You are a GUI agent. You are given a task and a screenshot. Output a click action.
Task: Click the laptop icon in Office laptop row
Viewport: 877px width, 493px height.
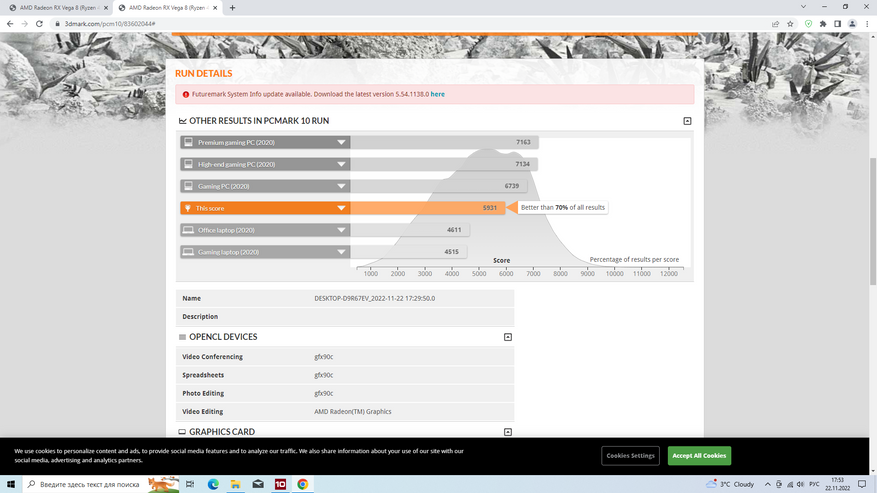click(188, 230)
